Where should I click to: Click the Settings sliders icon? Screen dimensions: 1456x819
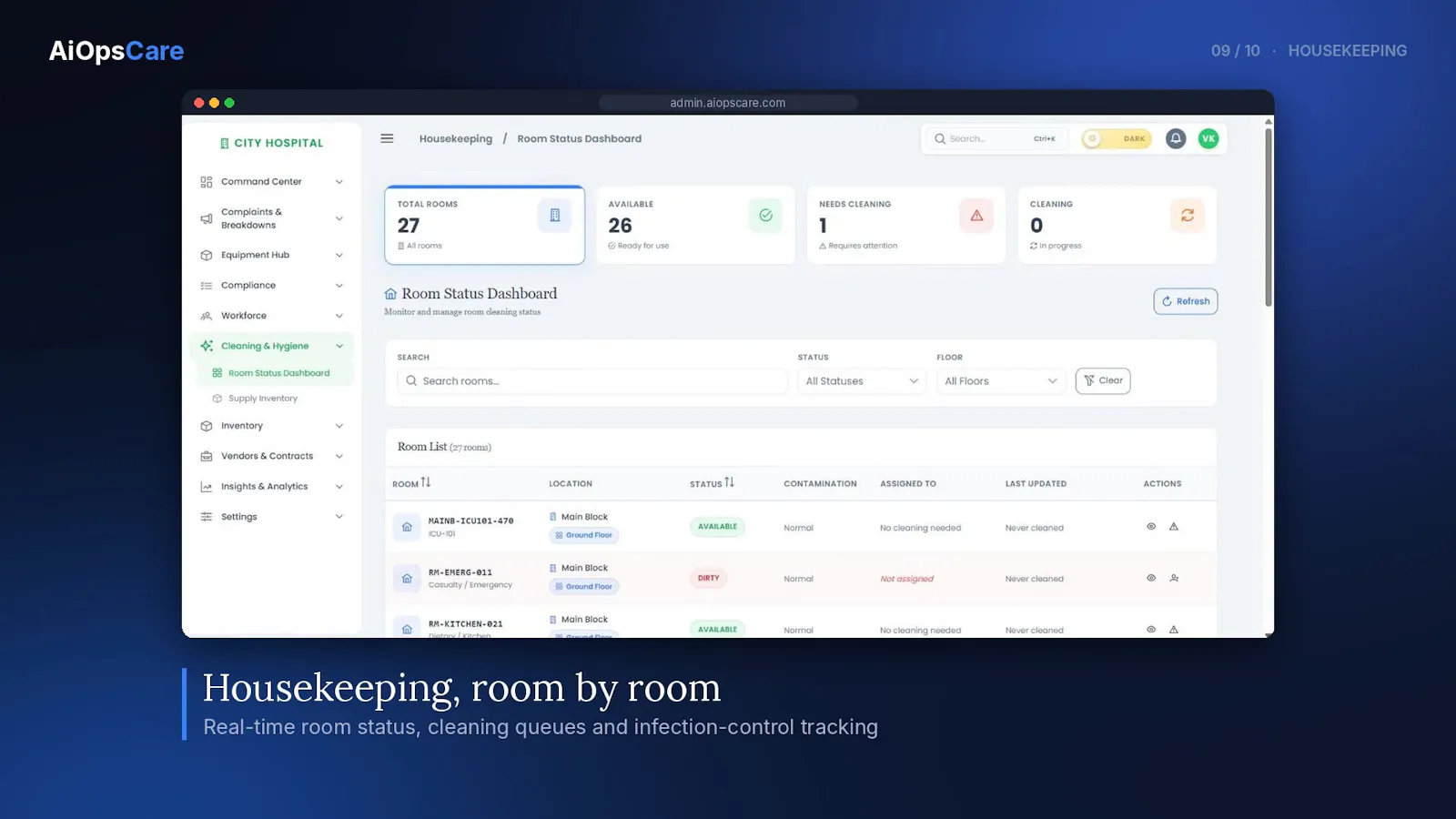click(x=207, y=517)
